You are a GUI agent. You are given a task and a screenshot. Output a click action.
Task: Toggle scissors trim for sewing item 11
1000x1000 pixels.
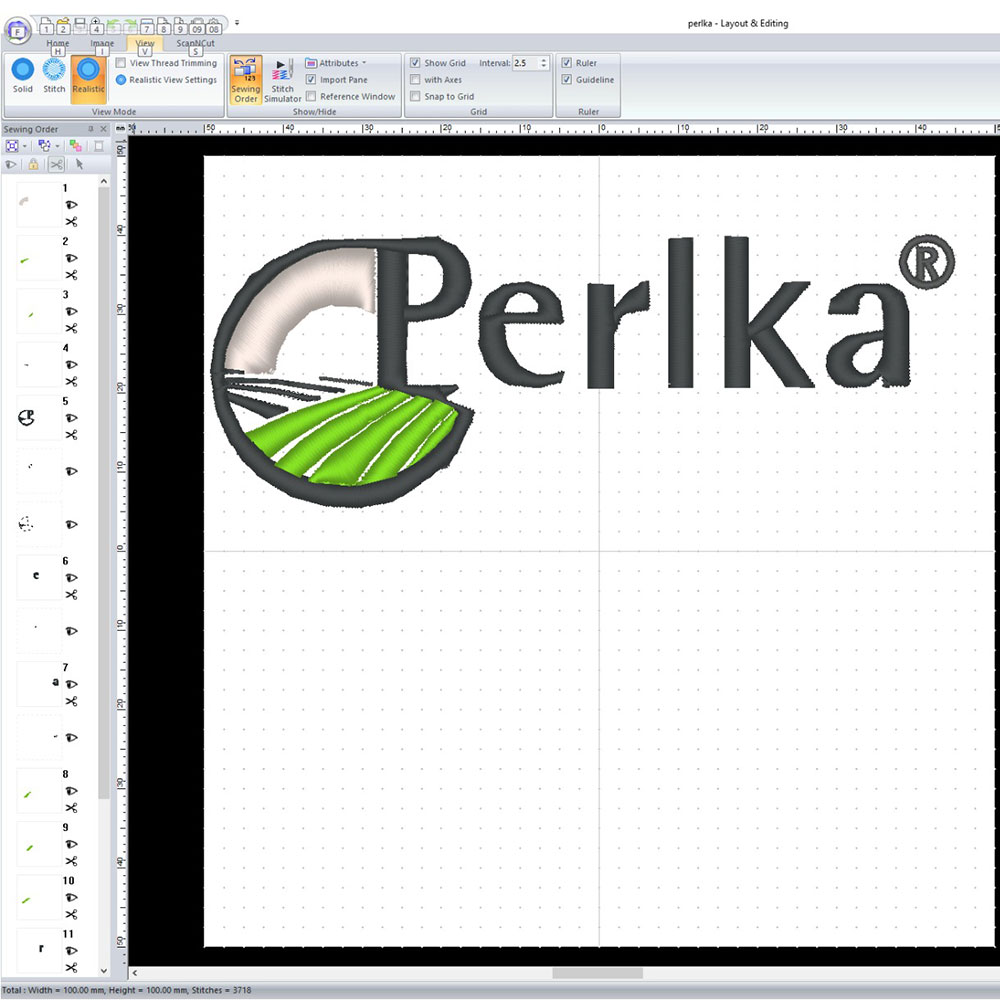pyautogui.click(x=71, y=967)
